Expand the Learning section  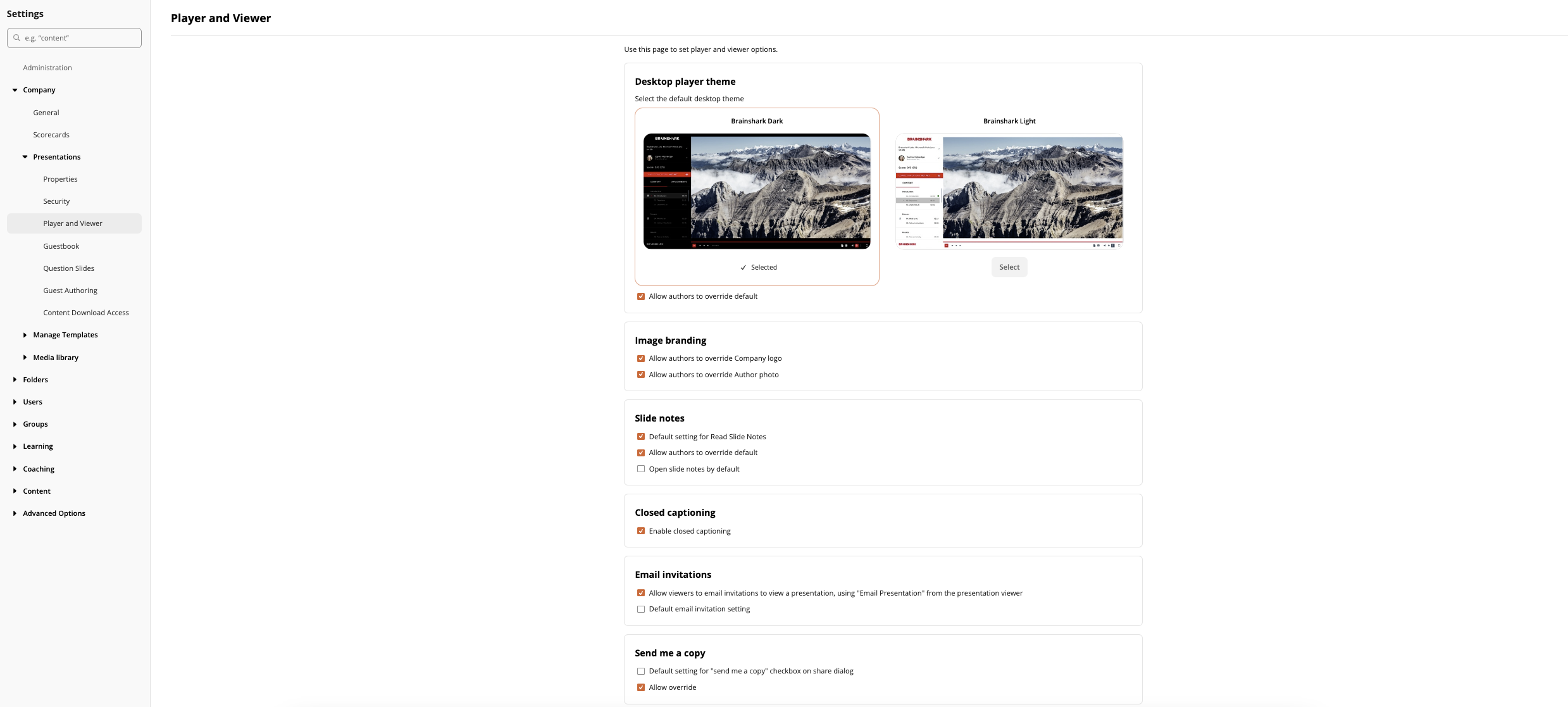15,446
